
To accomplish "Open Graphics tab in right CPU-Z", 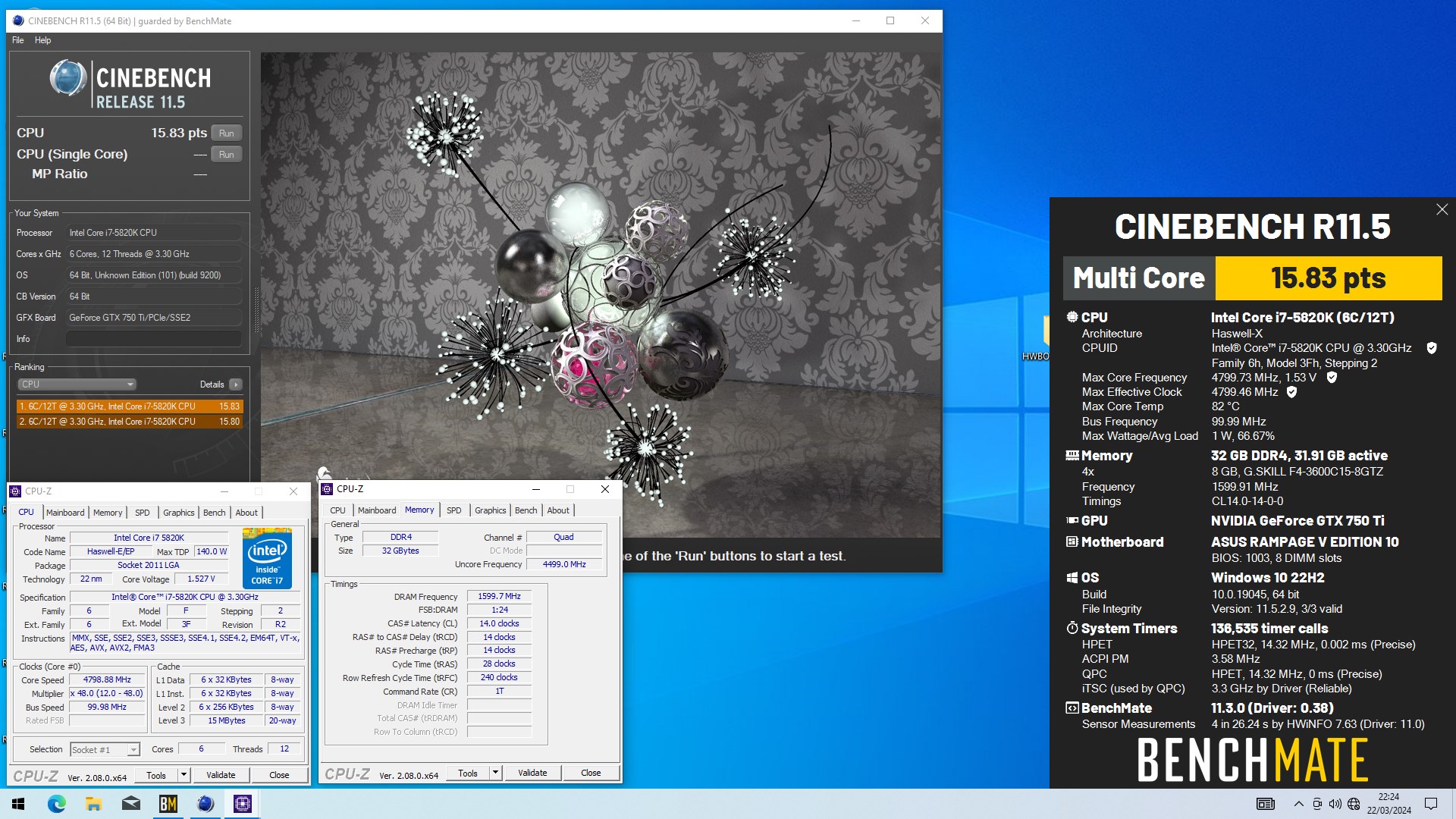I will pyautogui.click(x=491, y=510).
